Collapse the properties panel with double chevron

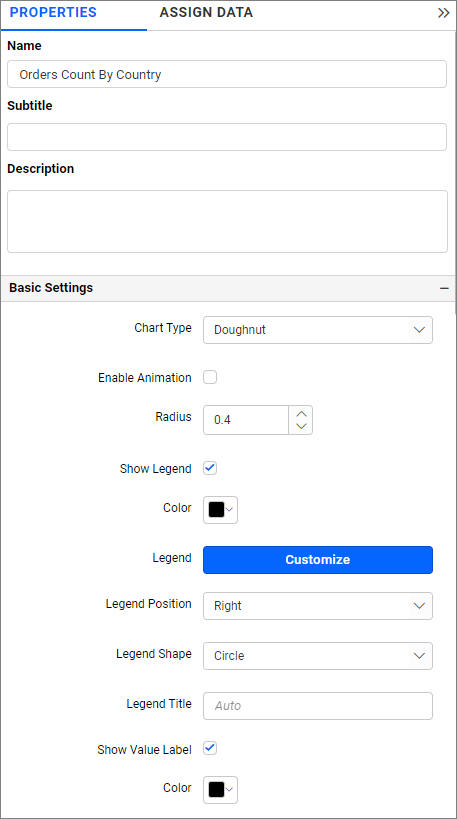(x=443, y=13)
